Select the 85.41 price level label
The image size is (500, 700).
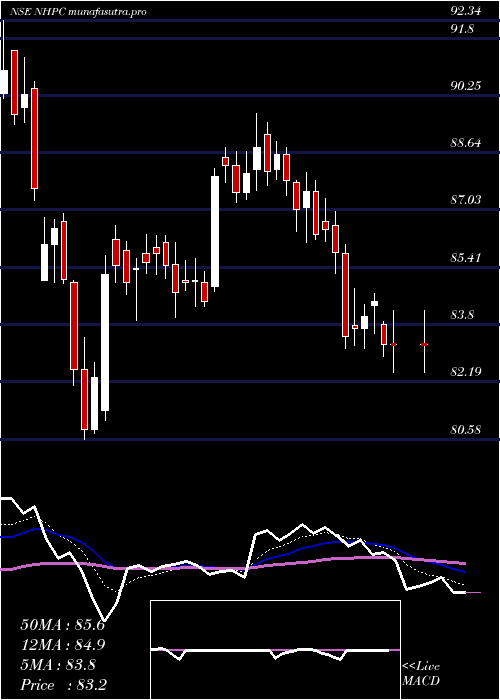(466, 258)
